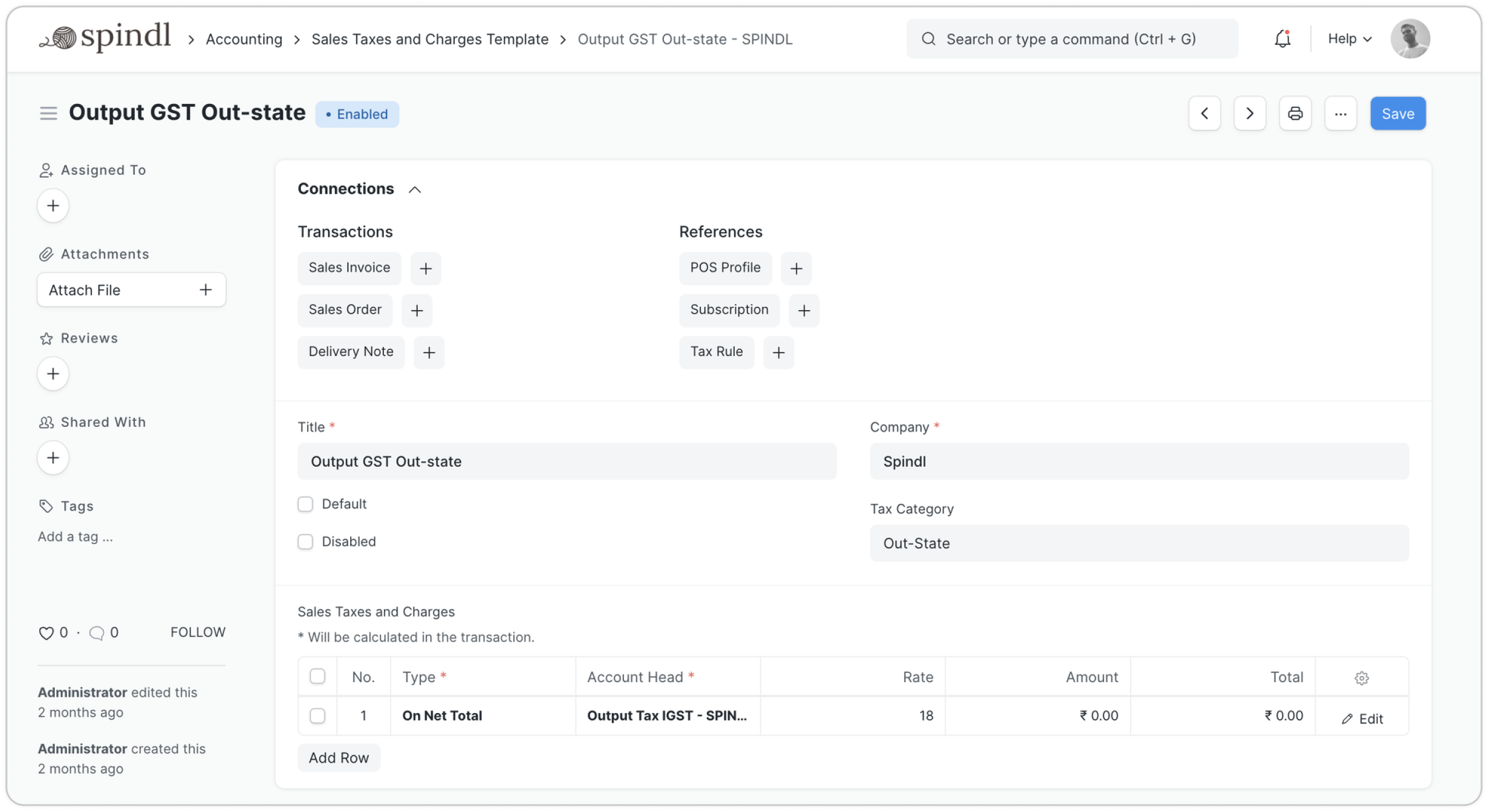Screen dimensions: 1488x812
Task: Click On Net Total type cell
Action: click(483, 715)
